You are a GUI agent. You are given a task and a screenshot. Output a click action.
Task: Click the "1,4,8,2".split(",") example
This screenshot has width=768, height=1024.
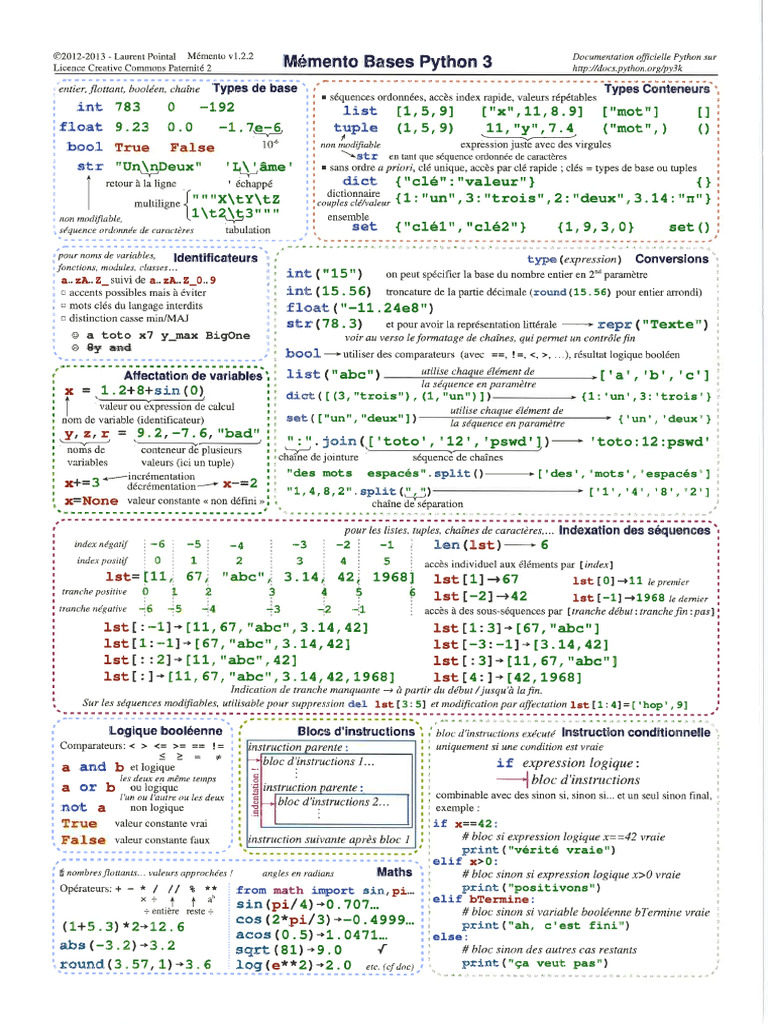pyautogui.click(x=359, y=491)
